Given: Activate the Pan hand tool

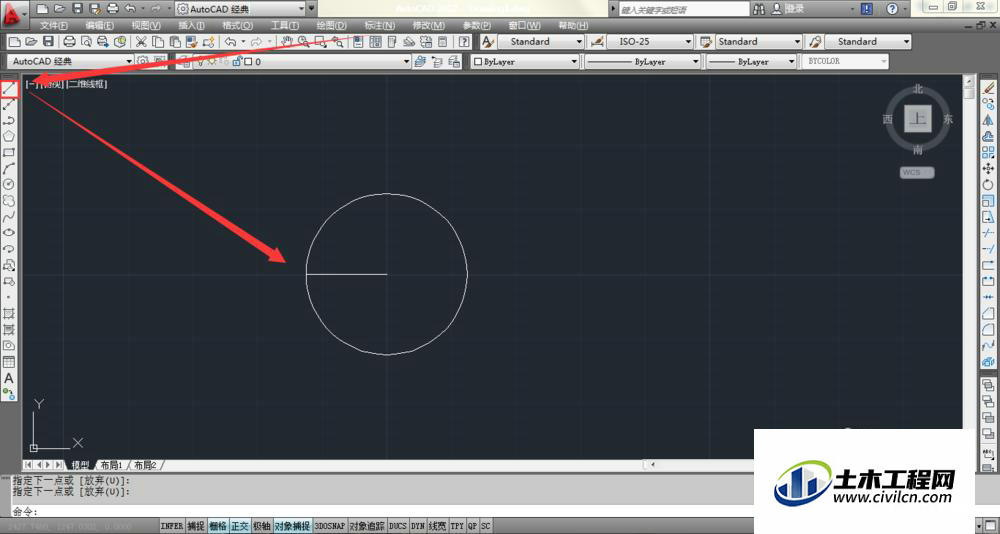Looking at the screenshot, I should click(x=287, y=41).
